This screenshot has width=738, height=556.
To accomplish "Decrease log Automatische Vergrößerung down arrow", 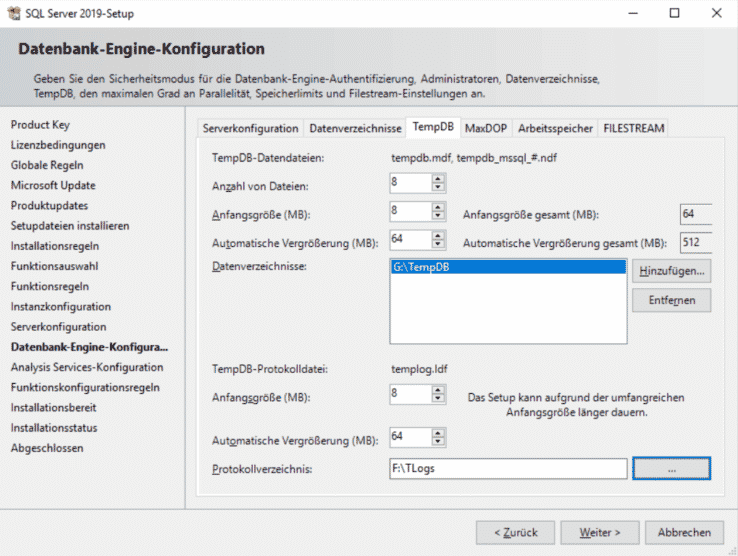I will pyautogui.click(x=438, y=441).
